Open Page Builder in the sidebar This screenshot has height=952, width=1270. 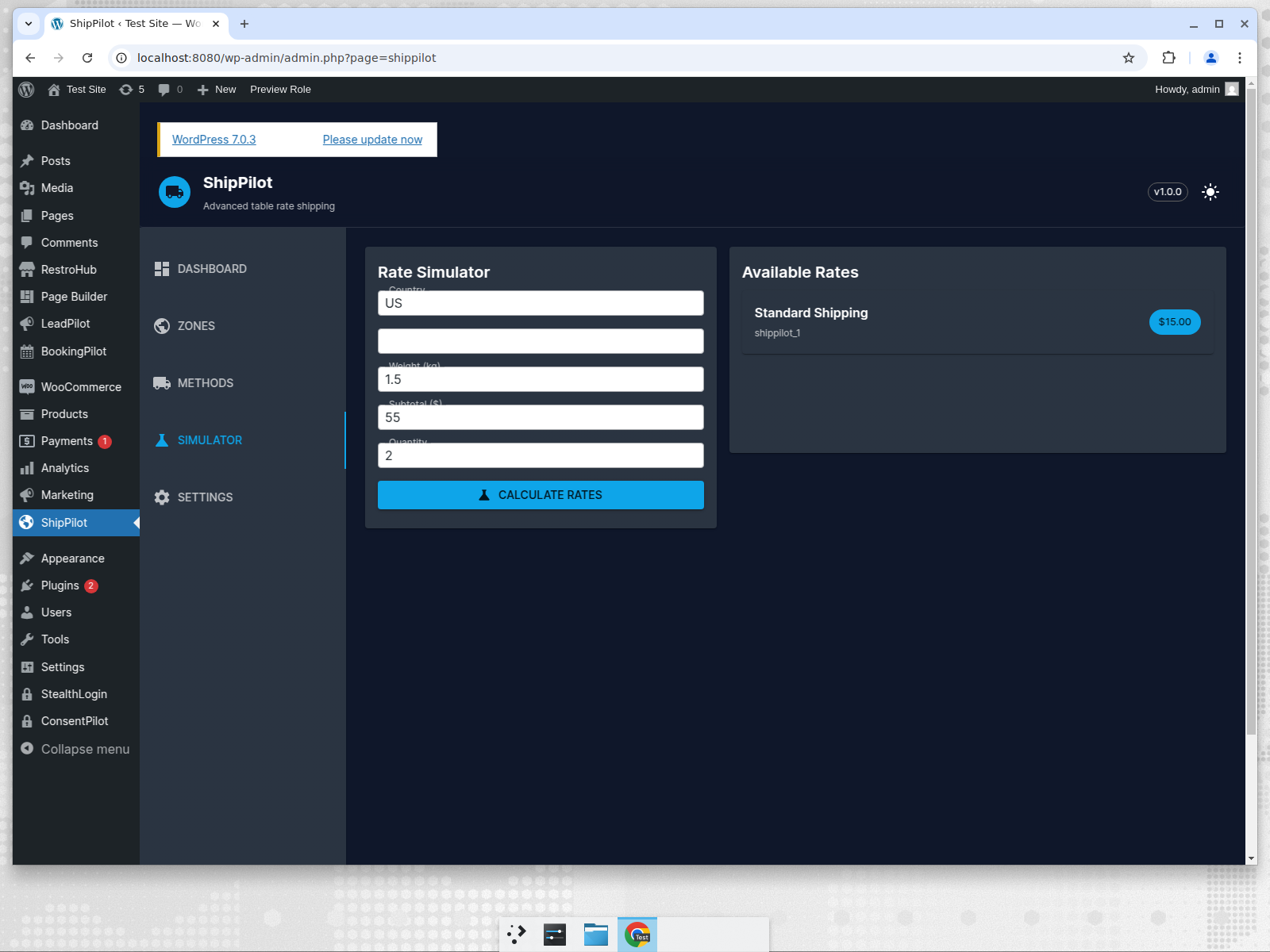coord(76,297)
